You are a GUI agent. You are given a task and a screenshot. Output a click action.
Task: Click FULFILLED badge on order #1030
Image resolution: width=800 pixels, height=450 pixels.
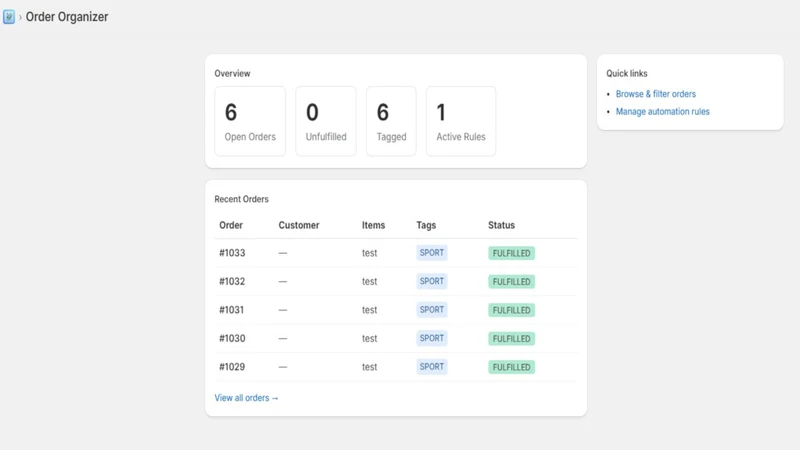tap(511, 339)
